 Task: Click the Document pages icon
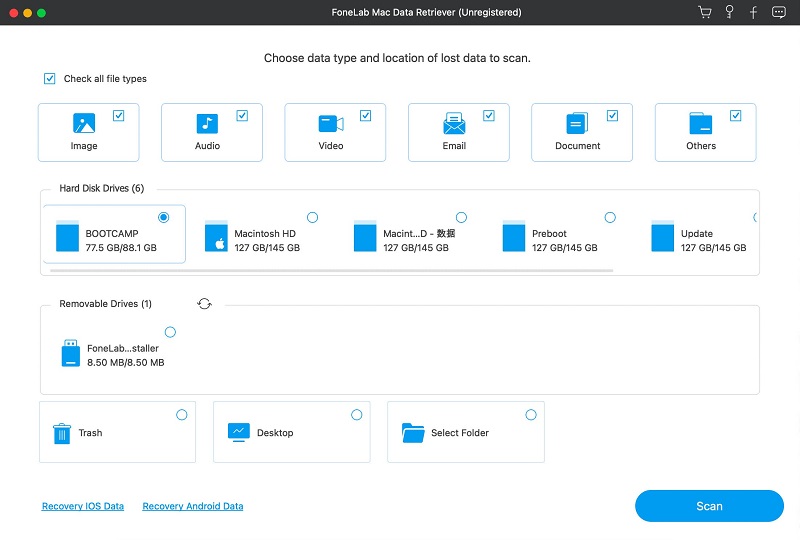point(577,124)
